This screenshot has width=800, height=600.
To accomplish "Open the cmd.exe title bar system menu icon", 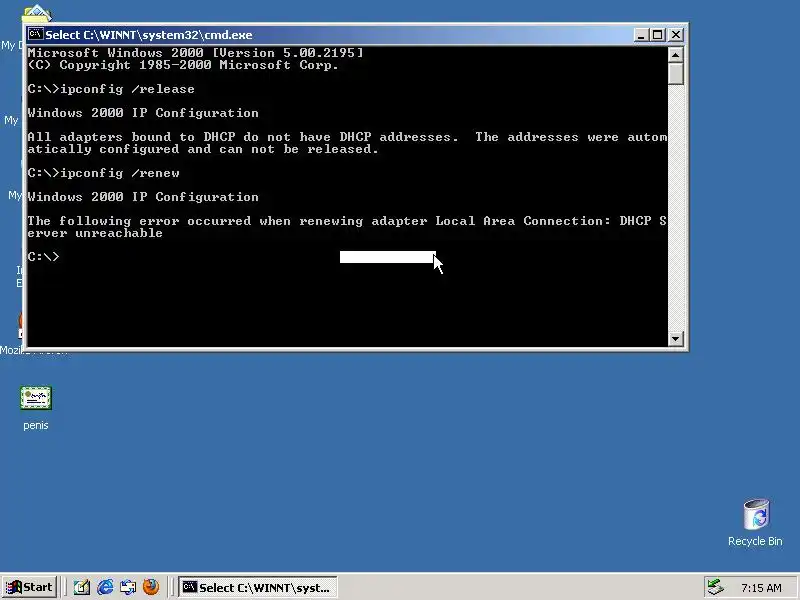I will pos(35,35).
